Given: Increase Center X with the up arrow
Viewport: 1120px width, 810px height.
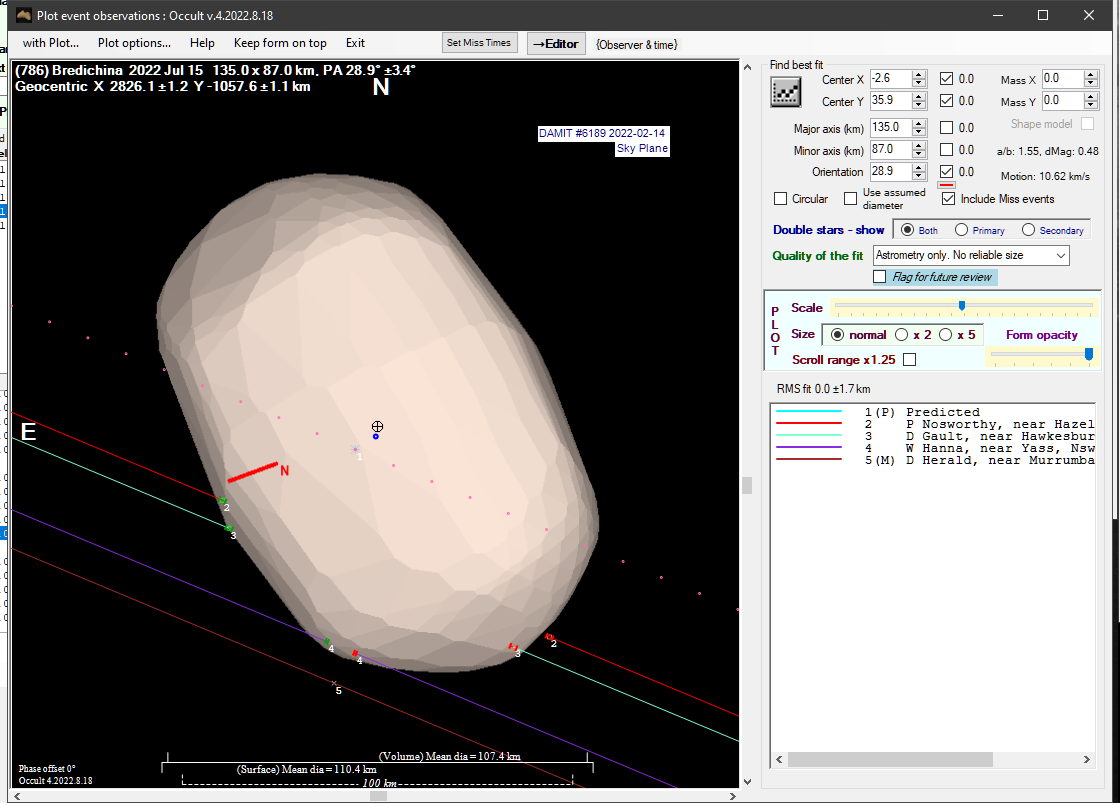Looking at the screenshot, I should [x=919, y=74].
